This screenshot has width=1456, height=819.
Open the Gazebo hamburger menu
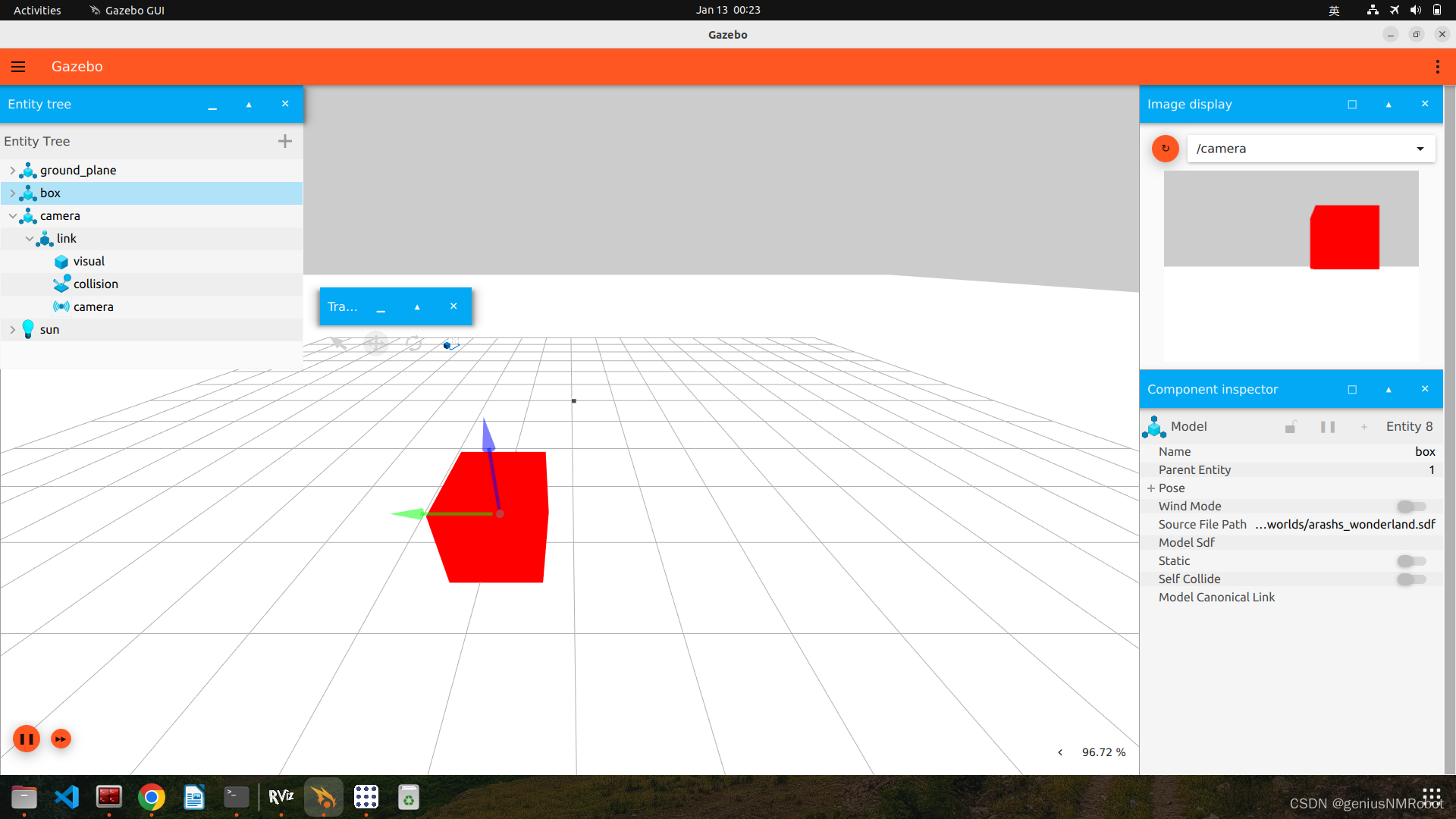click(18, 67)
